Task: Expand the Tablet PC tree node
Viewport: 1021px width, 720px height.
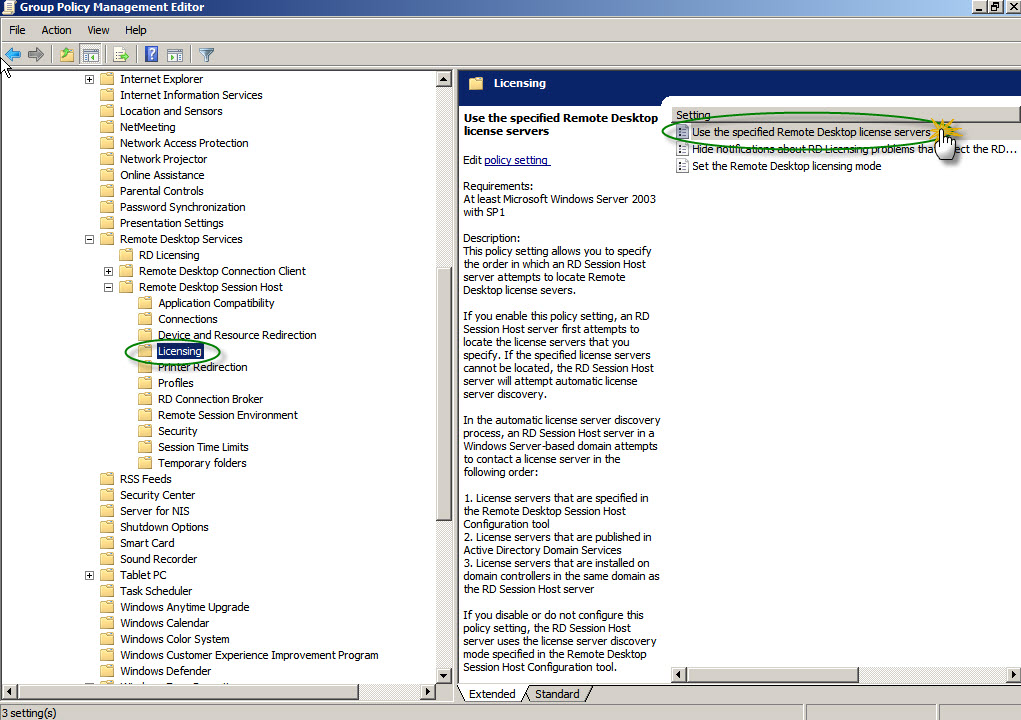Action: pyautogui.click(x=89, y=575)
